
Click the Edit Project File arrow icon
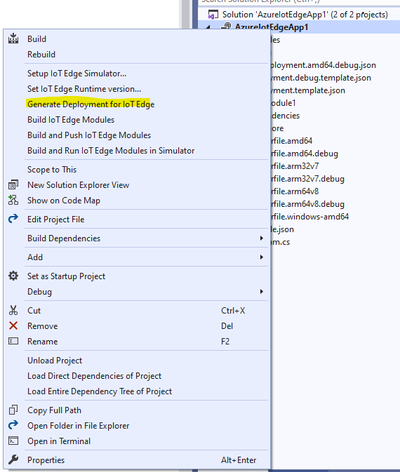[x=13, y=219]
